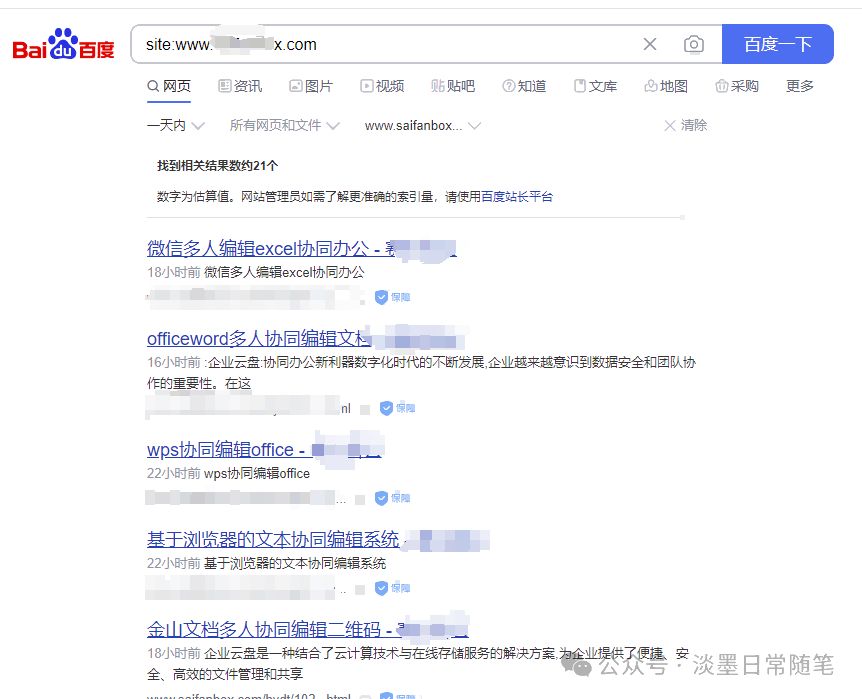Open result 微信多人编辑excel协同办公
Image resolution: width=862 pixels, height=699 pixels.
302,248
